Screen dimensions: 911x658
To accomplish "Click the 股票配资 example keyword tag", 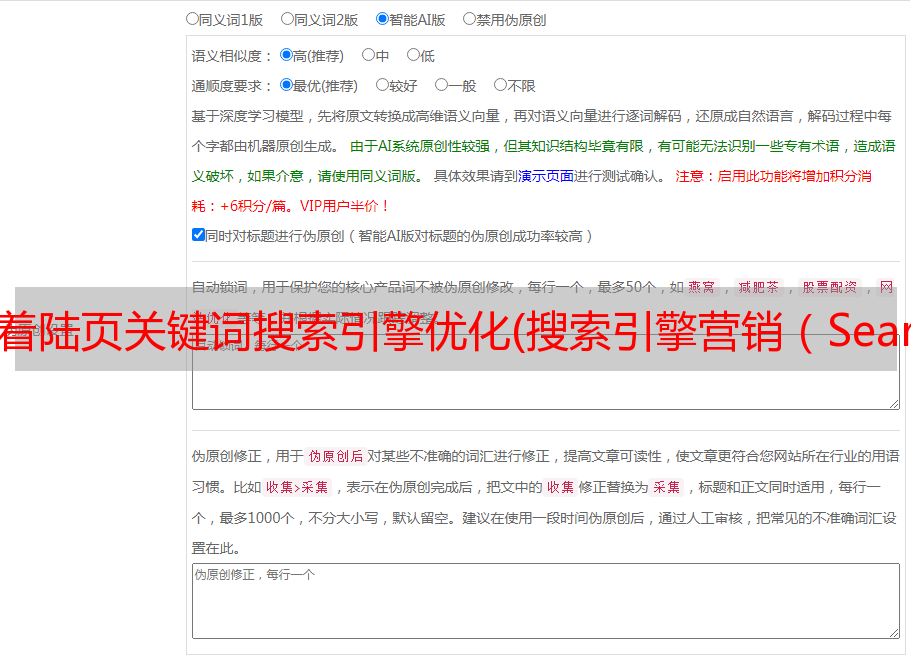I will pos(830,287).
